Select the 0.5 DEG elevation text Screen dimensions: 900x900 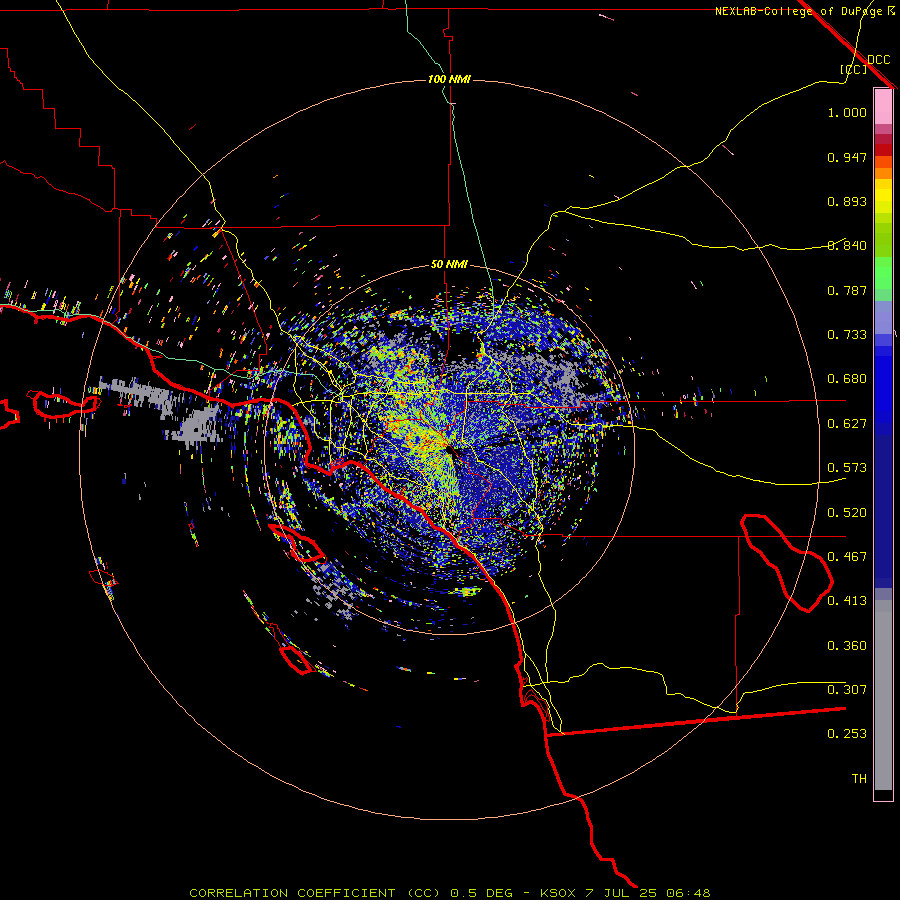(x=481, y=893)
